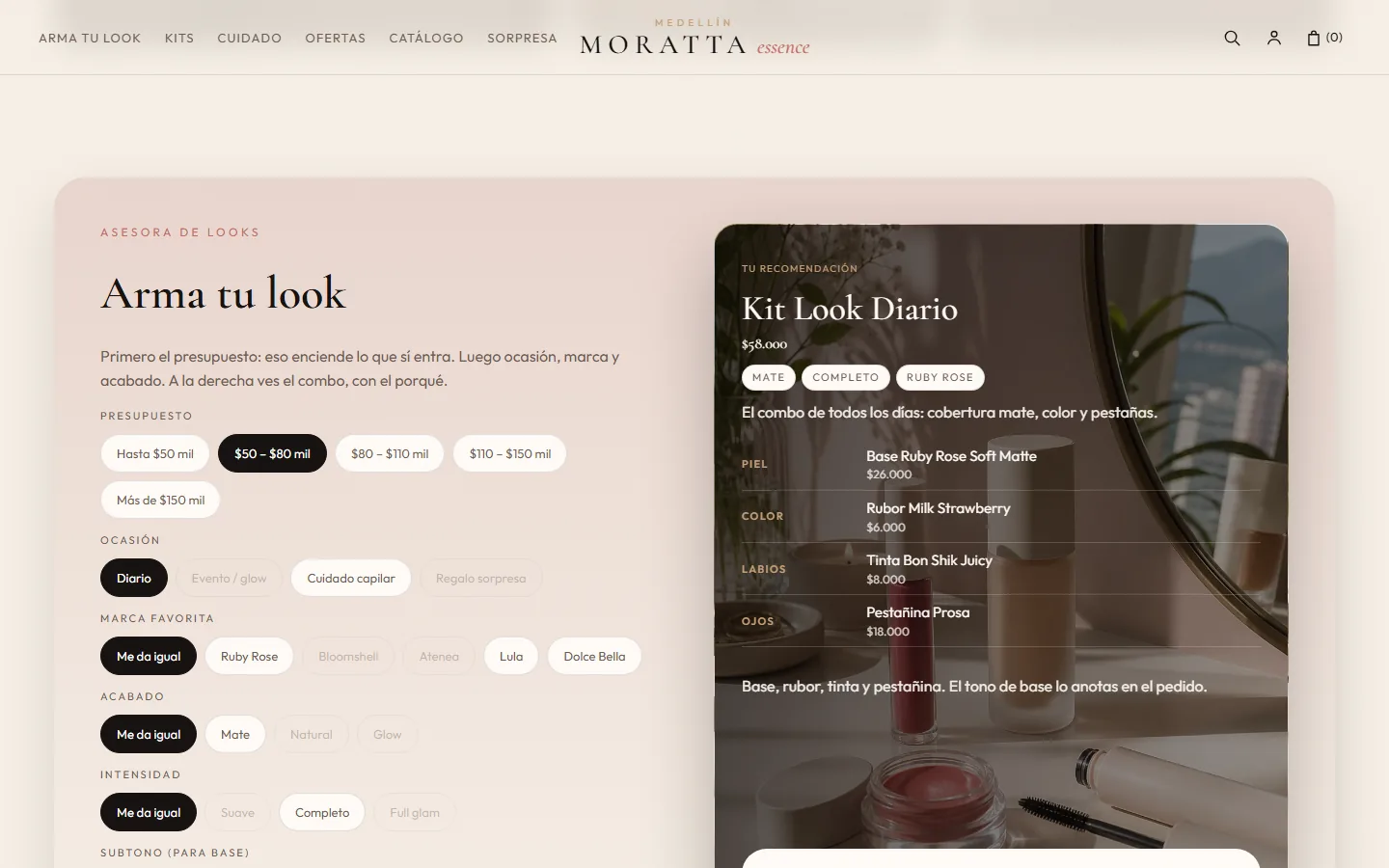This screenshot has width=1389, height=868.
Task: Pick Bloomshell as favorite brand
Action: [348, 656]
